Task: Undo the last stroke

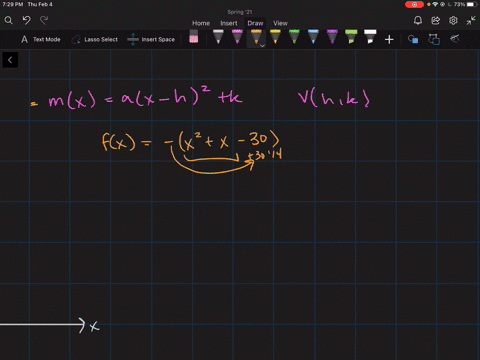Action: (27, 20)
